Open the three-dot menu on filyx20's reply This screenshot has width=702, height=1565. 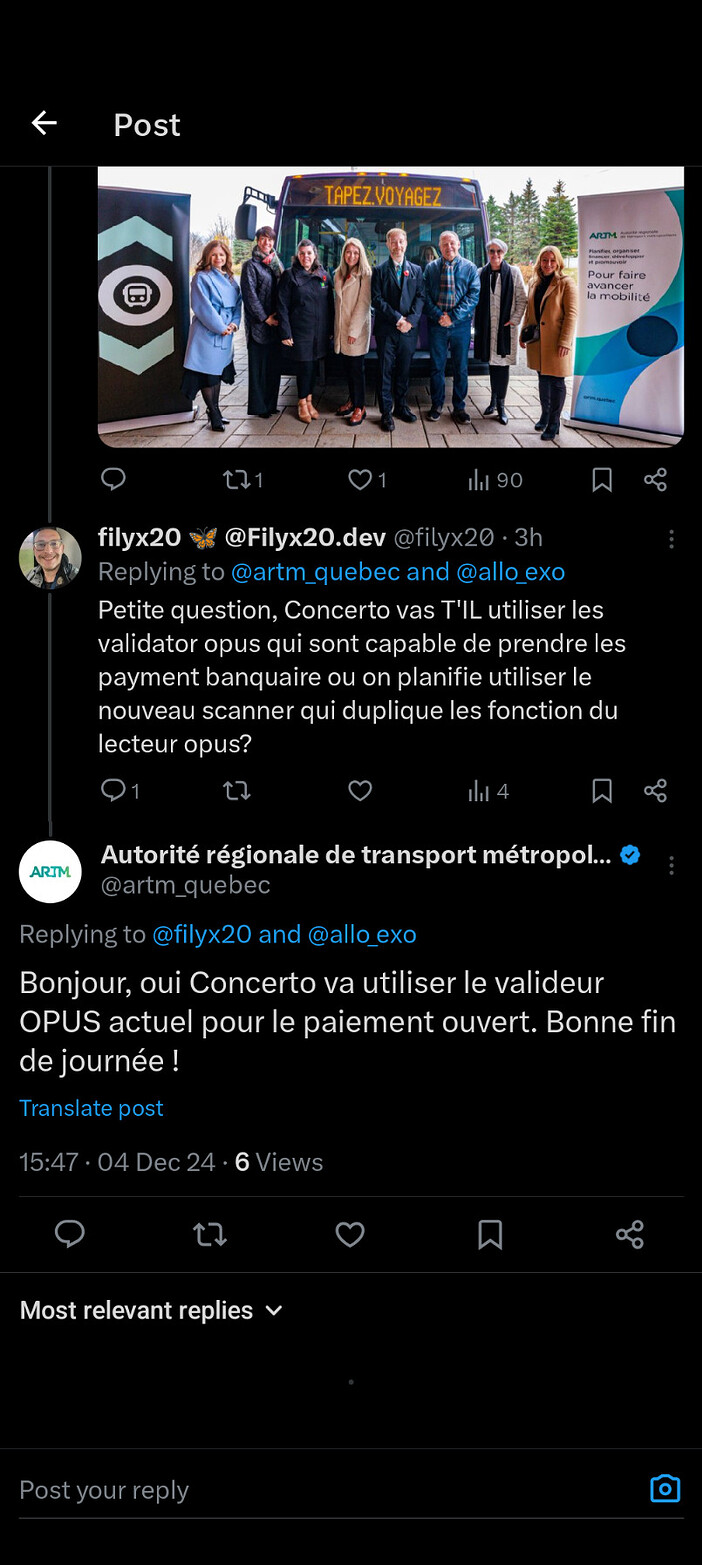671,539
